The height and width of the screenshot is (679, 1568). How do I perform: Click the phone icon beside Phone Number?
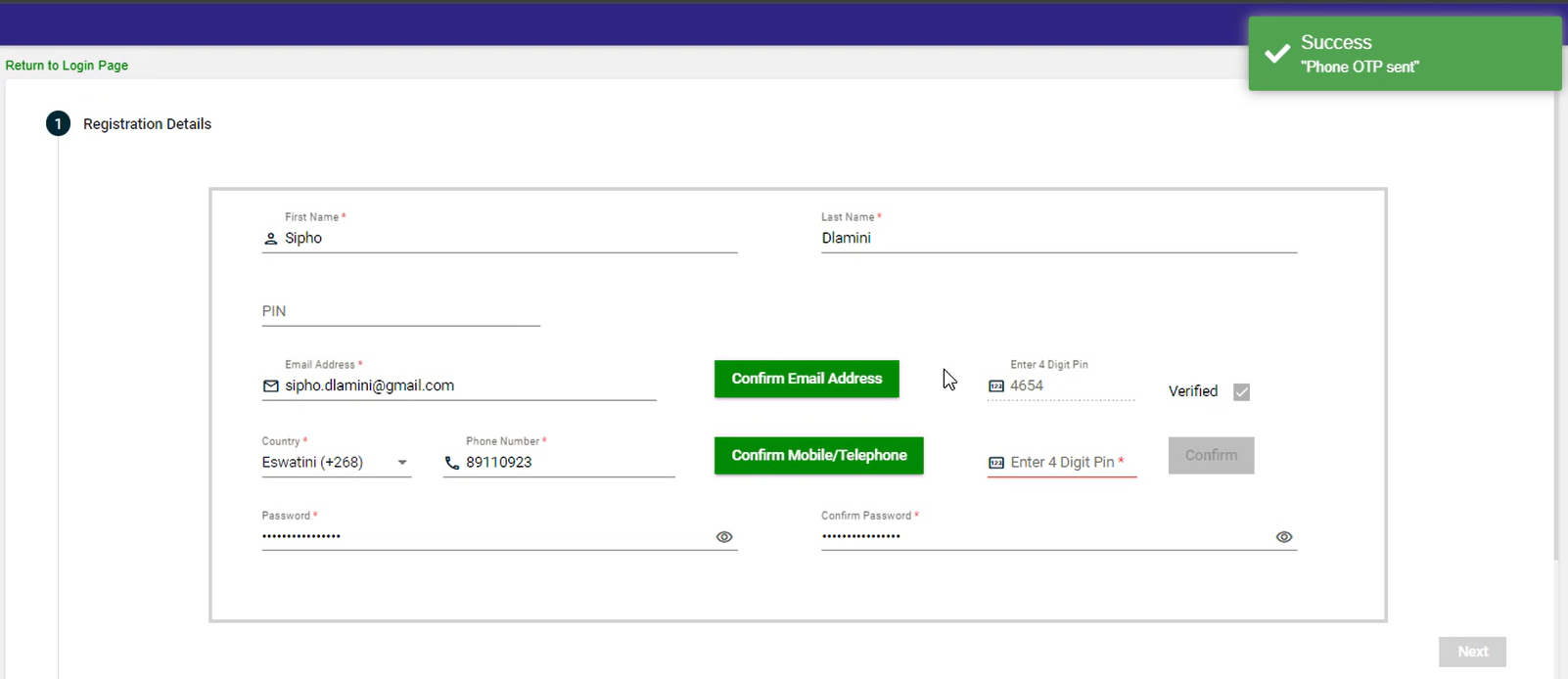pos(451,463)
